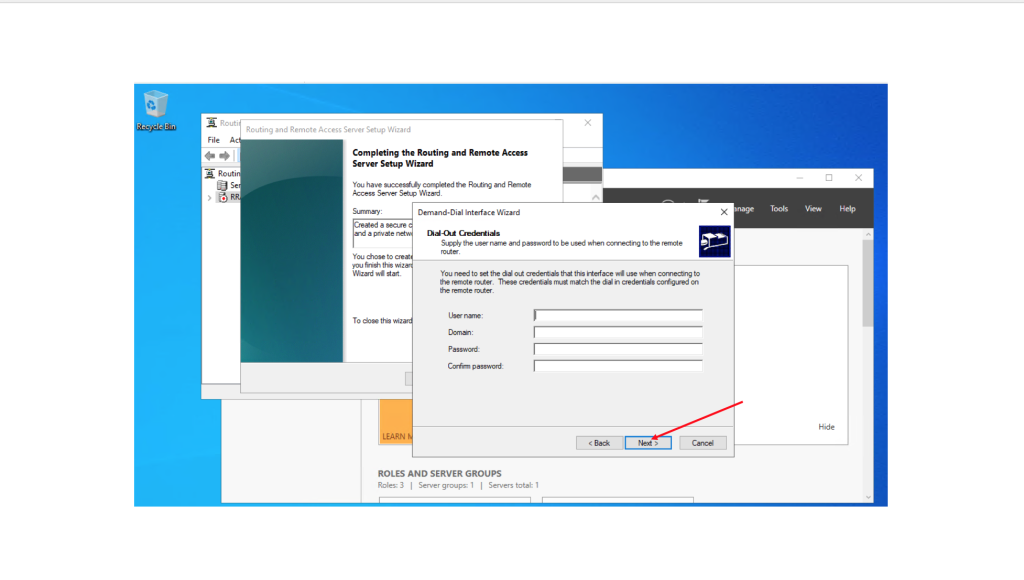Click the back arrow in Routing toolbar
This screenshot has height=580, width=1024.
(x=210, y=156)
